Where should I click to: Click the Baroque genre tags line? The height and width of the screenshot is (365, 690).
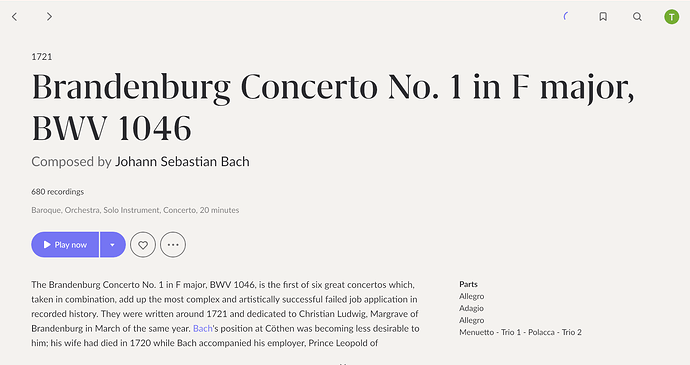pyautogui.click(x=135, y=210)
